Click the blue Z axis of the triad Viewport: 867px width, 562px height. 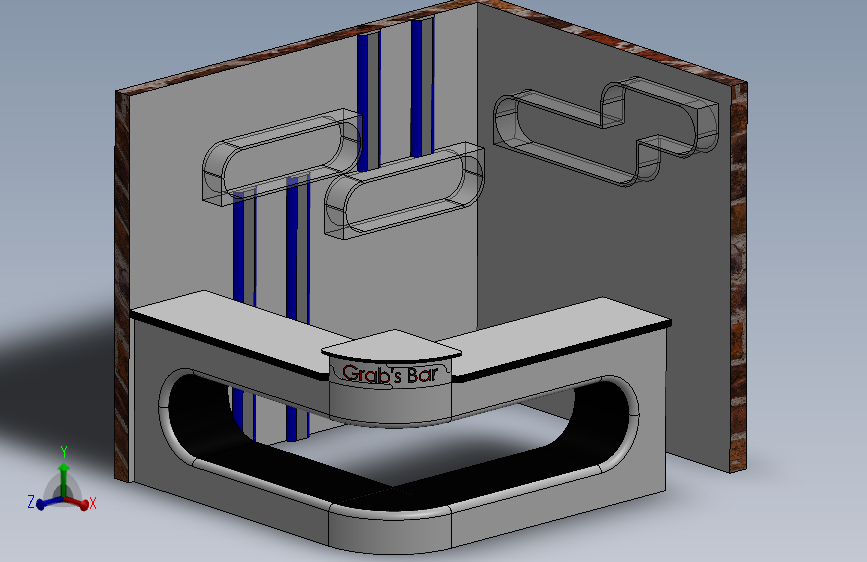click(50, 502)
